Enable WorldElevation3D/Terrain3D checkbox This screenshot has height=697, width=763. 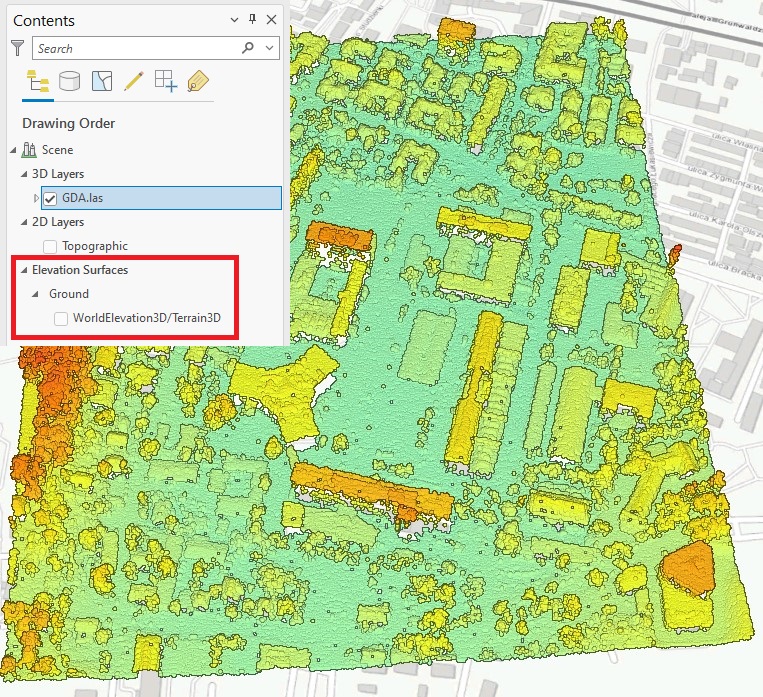[x=61, y=318]
